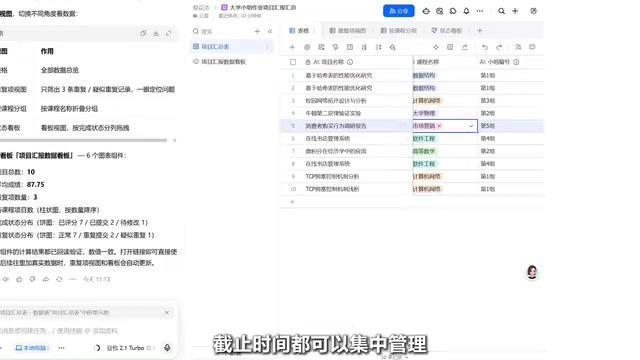Screen dimensions: 640x360
Task: Open the 表格 tab options menu
Action: click(x=314, y=31)
